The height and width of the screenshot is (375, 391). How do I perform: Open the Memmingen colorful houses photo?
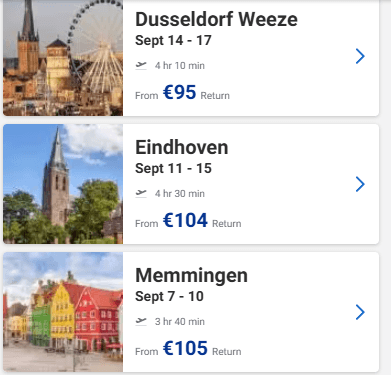pyautogui.click(x=63, y=312)
